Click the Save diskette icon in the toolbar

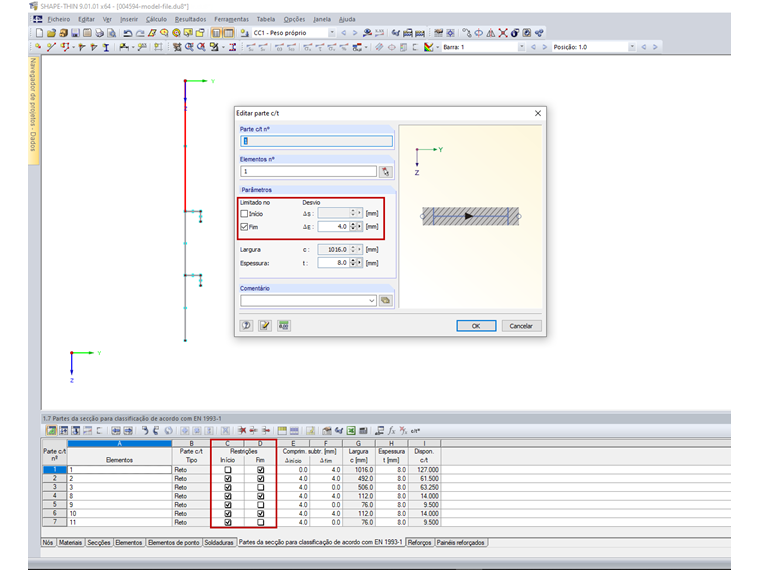coord(75,33)
